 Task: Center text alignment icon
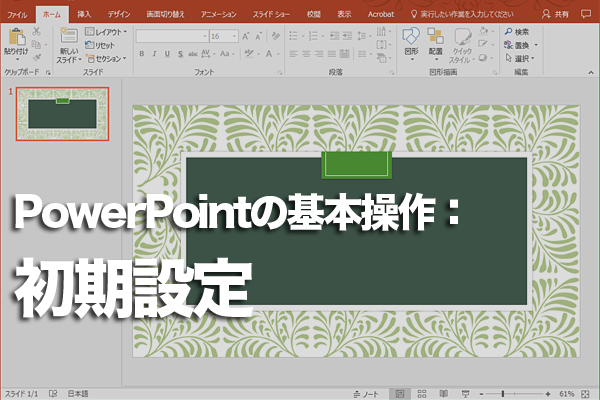tap(306, 54)
